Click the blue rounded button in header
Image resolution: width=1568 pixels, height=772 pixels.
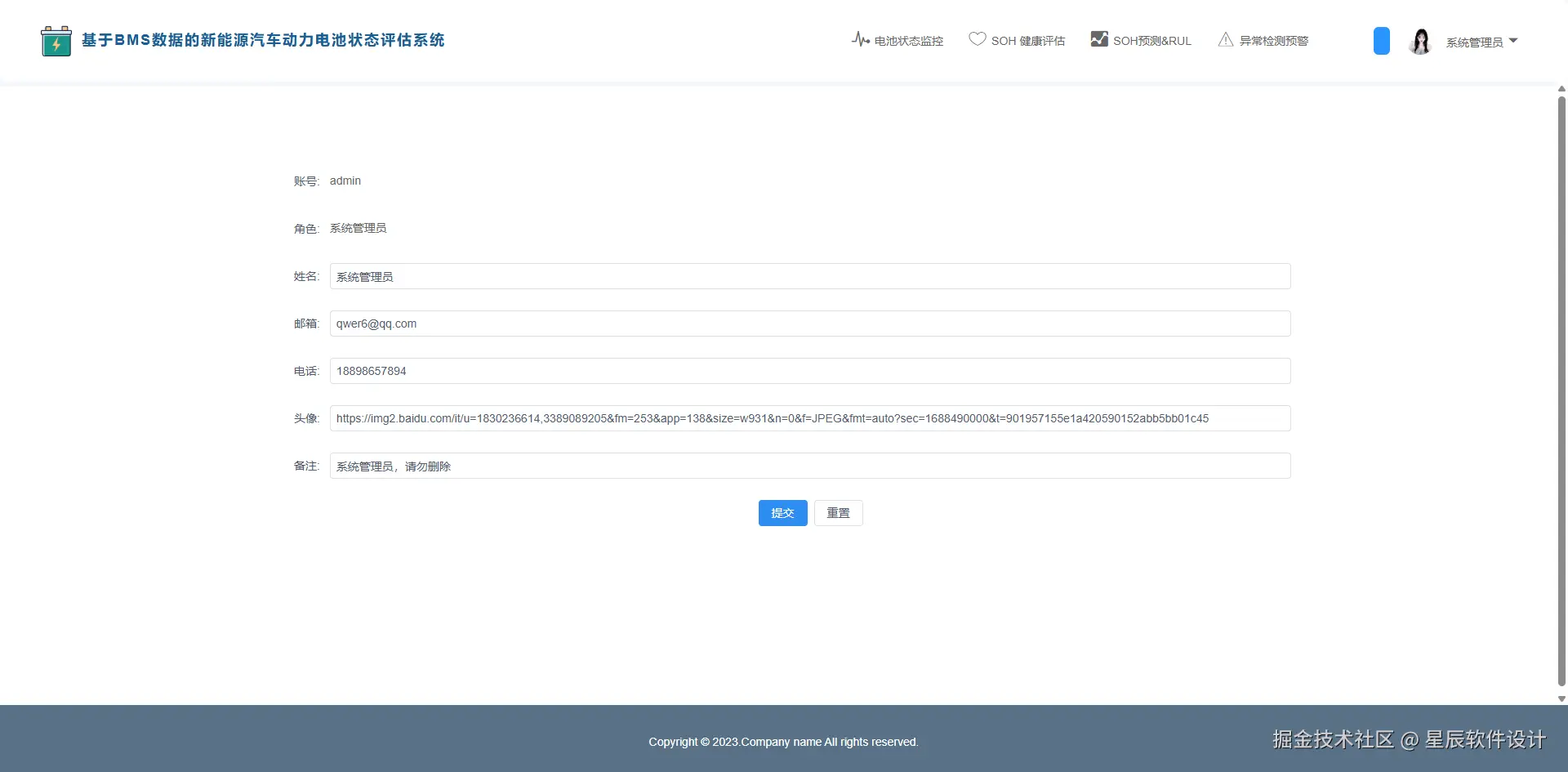(x=1382, y=41)
